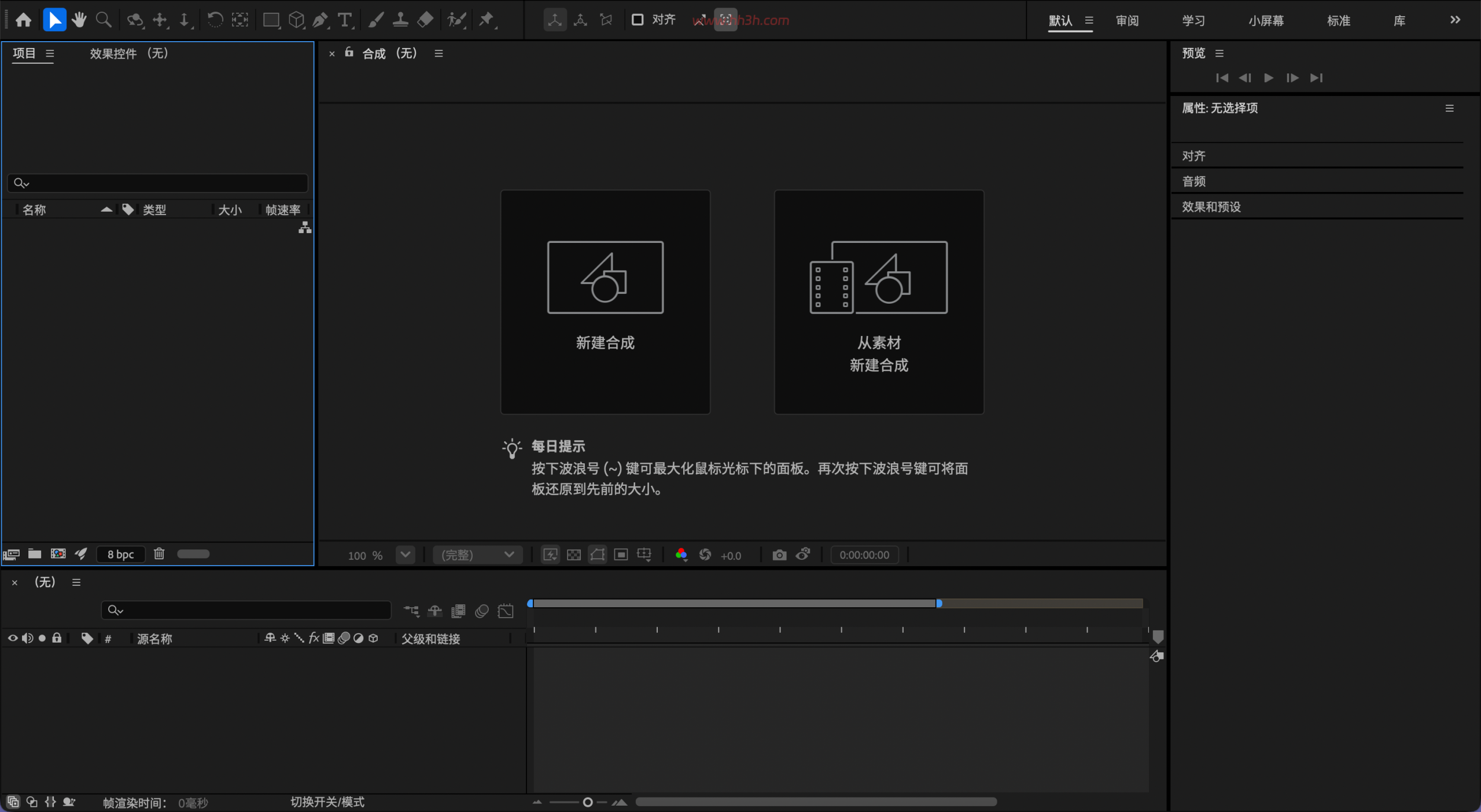The image size is (1481, 812).
Task: Open the show channel RGB icon
Action: tap(681, 555)
